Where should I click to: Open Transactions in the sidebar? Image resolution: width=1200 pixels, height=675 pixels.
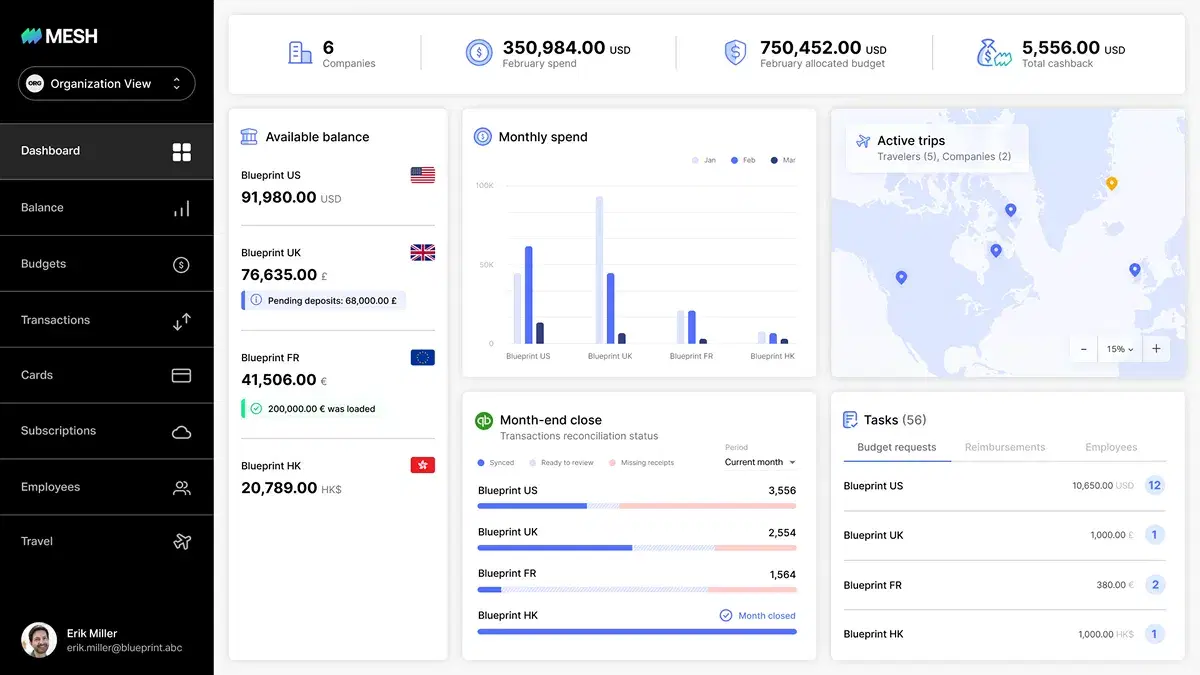tap(106, 320)
